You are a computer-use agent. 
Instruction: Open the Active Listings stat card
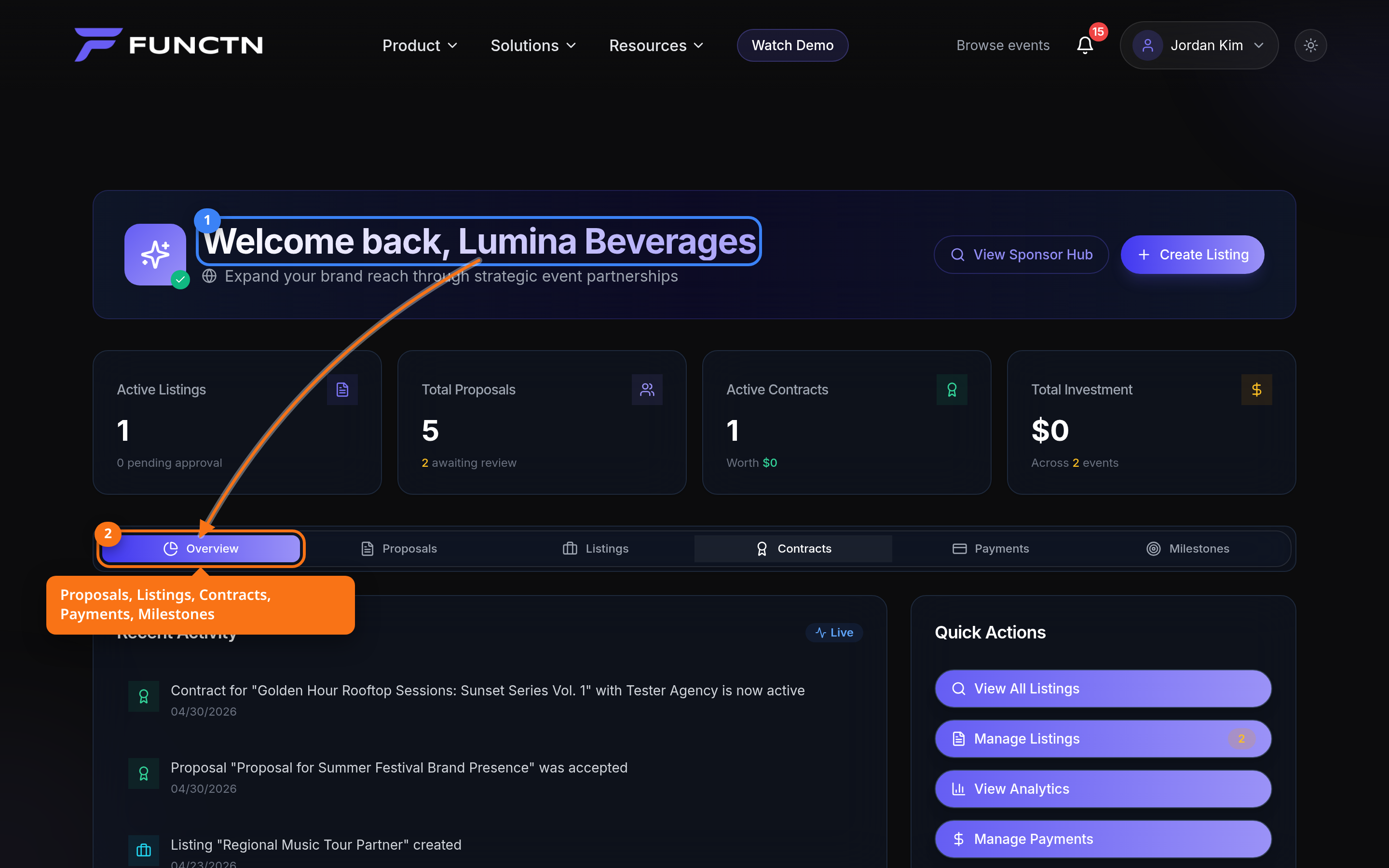tap(237, 422)
